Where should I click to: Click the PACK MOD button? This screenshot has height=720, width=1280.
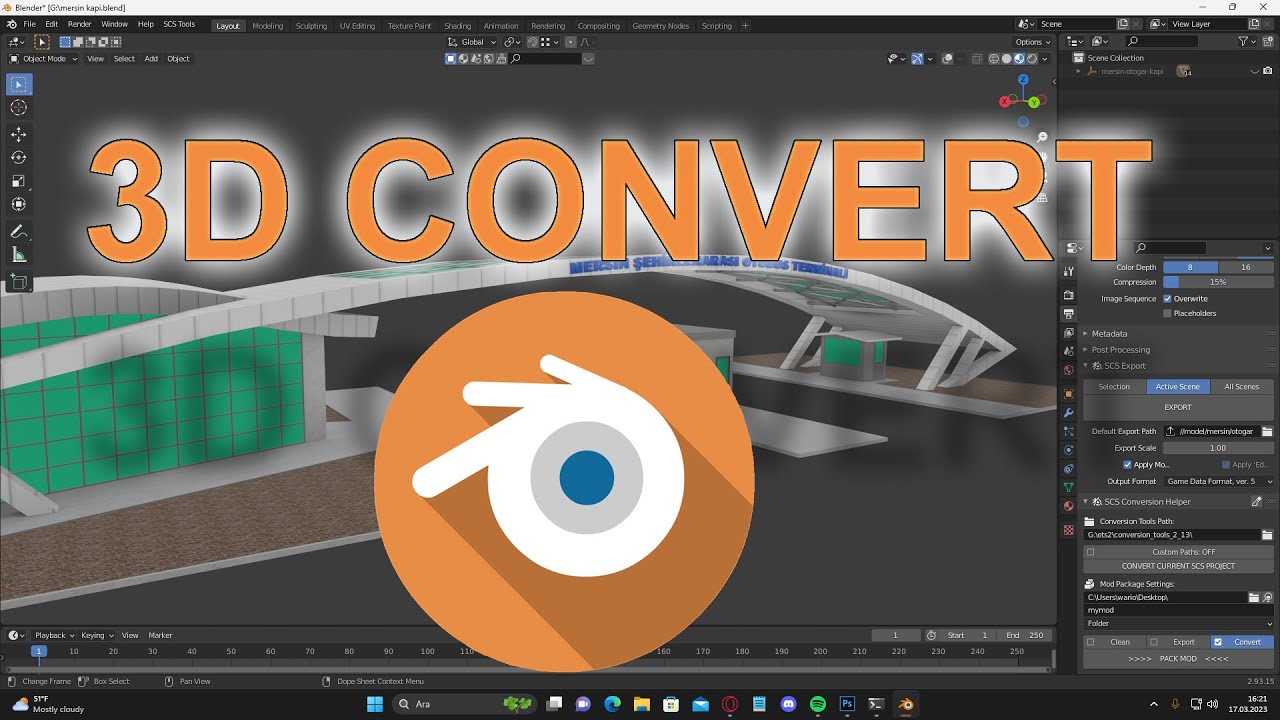pyautogui.click(x=1178, y=659)
